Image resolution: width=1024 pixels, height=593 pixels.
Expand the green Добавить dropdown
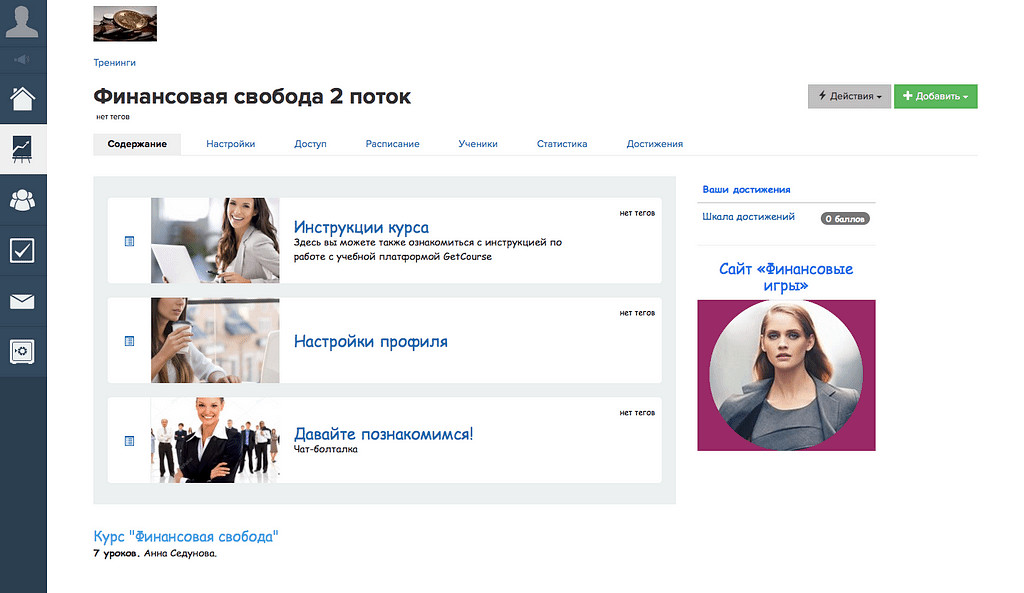click(x=935, y=96)
